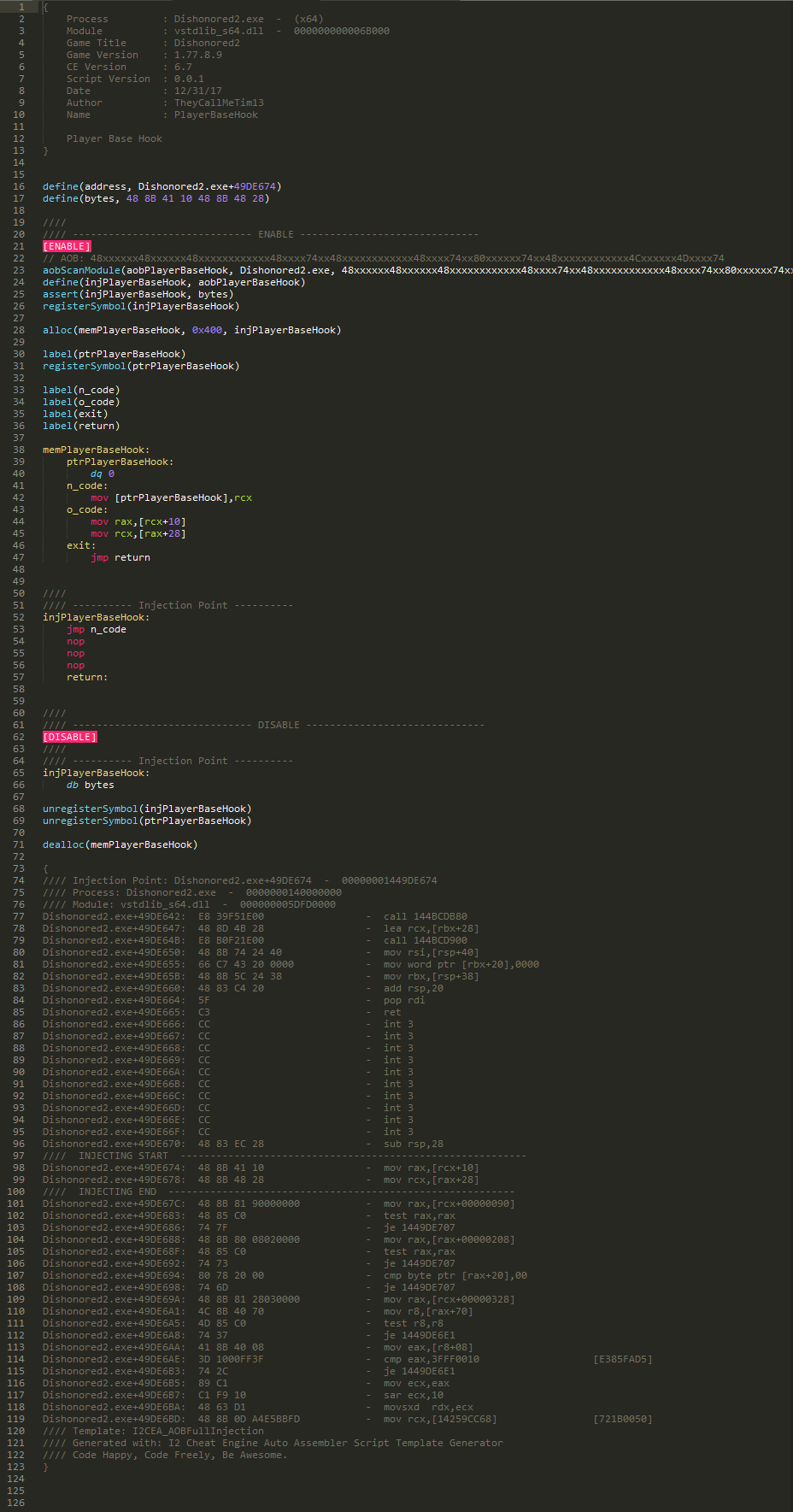Click the highlighted [ENABLE] section tag
The height and width of the screenshot is (1512, 793).
click(67, 246)
